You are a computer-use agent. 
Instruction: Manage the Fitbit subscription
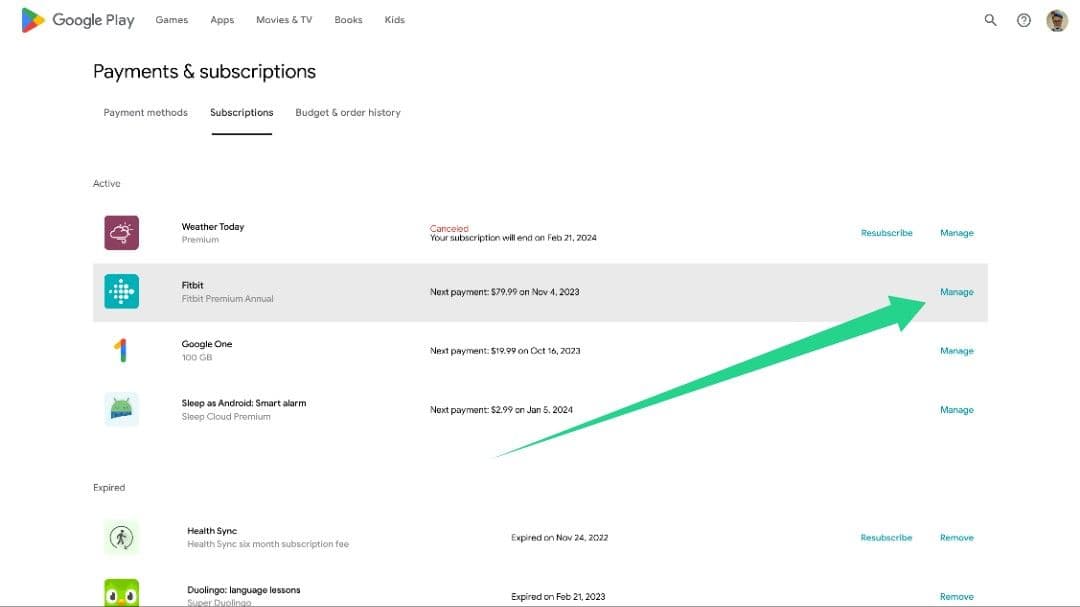click(956, 292)
